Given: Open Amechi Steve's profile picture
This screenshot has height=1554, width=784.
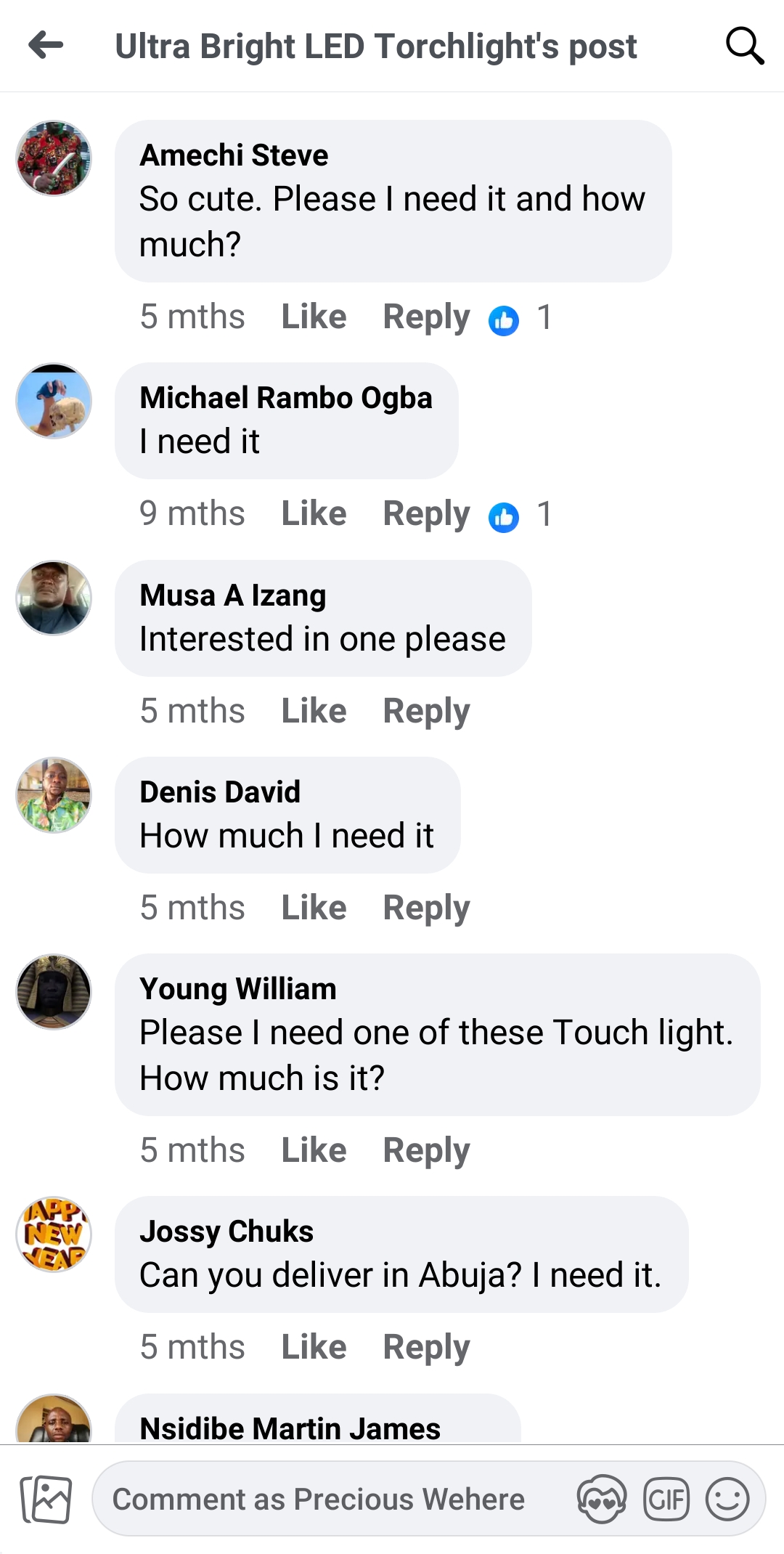Looking at the screenshot, I should pos(54,158).
